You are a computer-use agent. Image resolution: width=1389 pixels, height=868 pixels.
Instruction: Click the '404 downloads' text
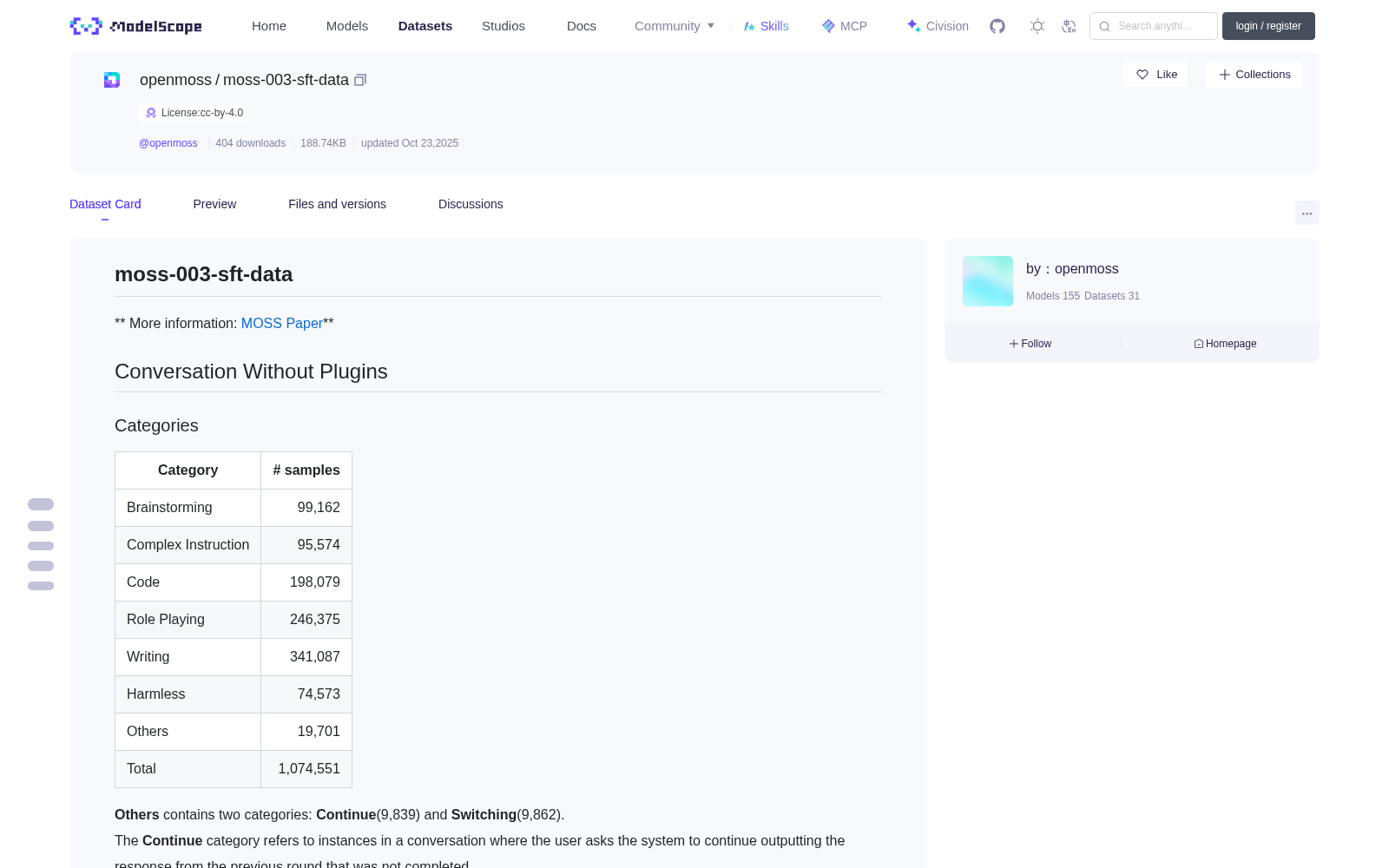click(250, 143)
